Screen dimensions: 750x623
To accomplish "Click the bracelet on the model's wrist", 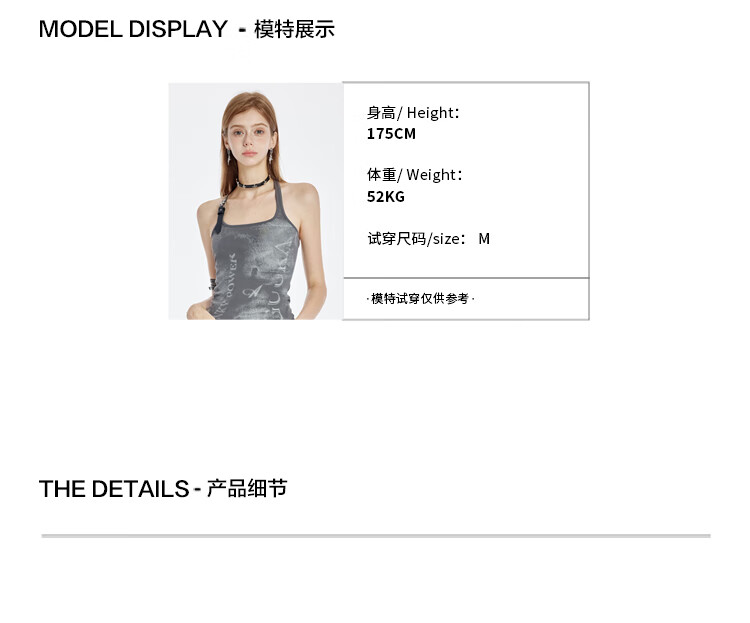I will [x=212, y=282].
